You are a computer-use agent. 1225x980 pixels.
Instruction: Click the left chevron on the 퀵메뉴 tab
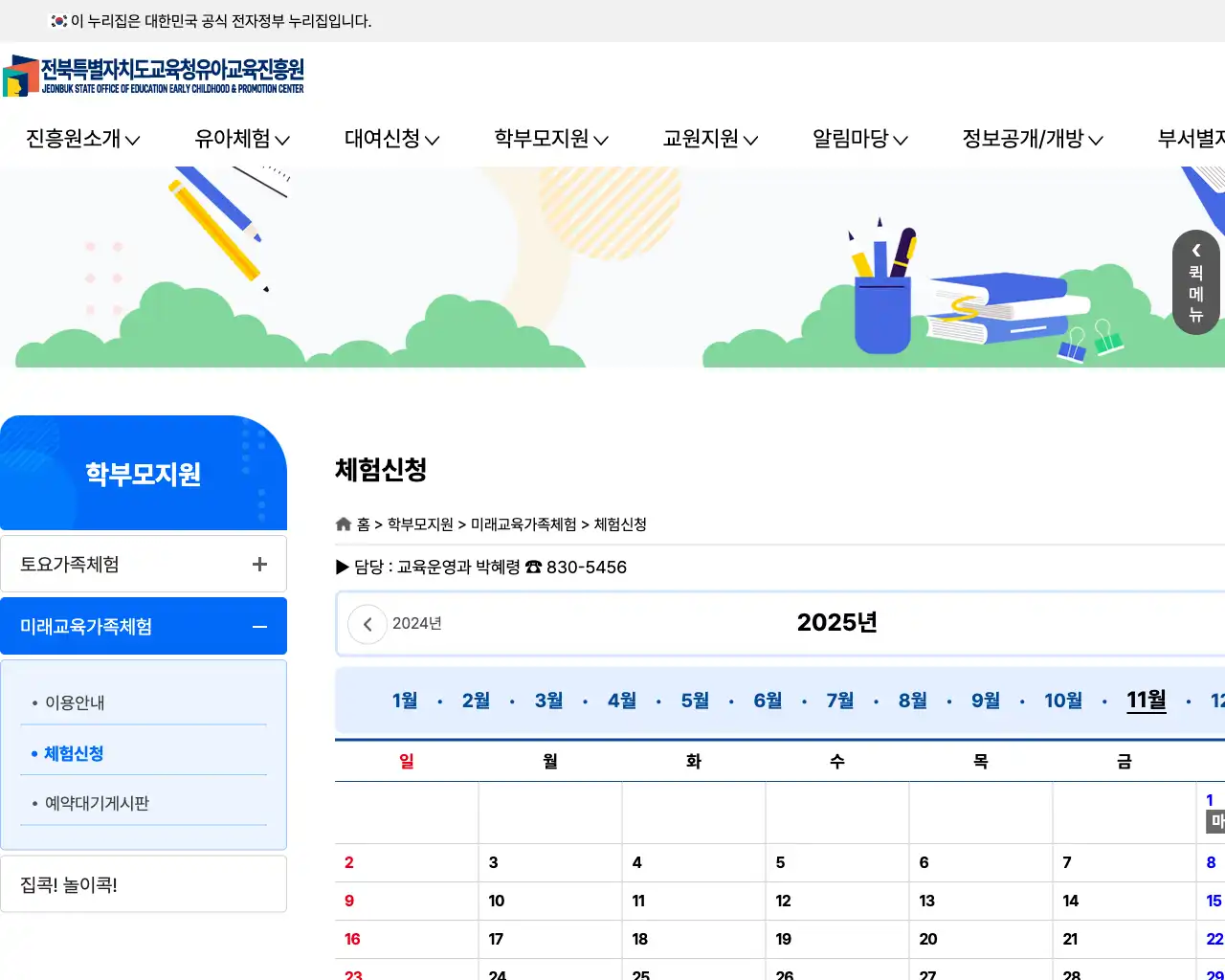click(1195, 251)
